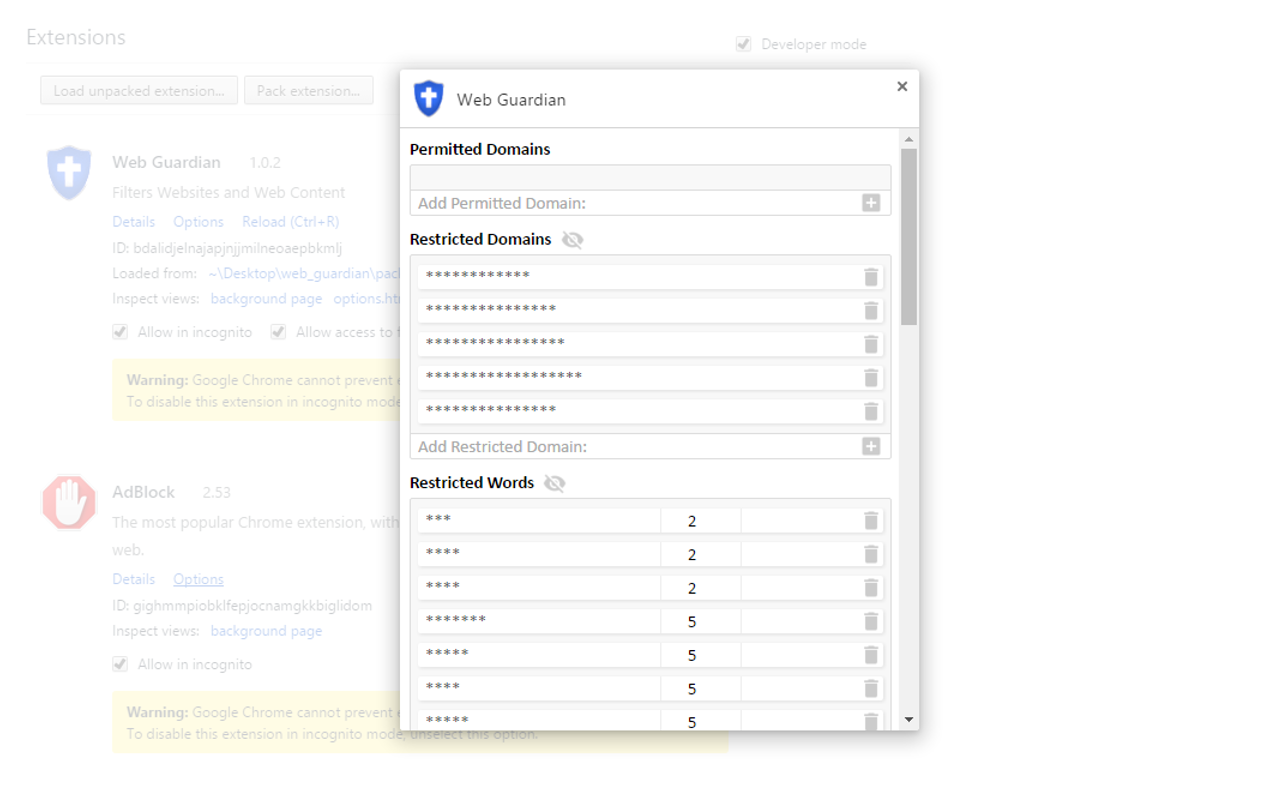Image resolution: width=1280 pixels, height=800 pixels.
Task: Click Load unpacked extension button
Action: point(139,90)
